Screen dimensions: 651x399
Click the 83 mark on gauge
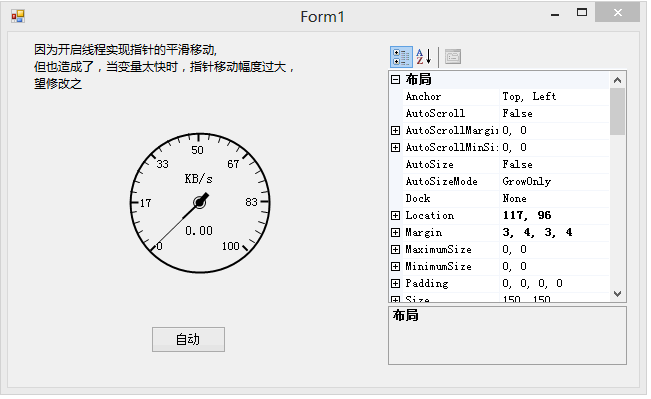(251, 202)
